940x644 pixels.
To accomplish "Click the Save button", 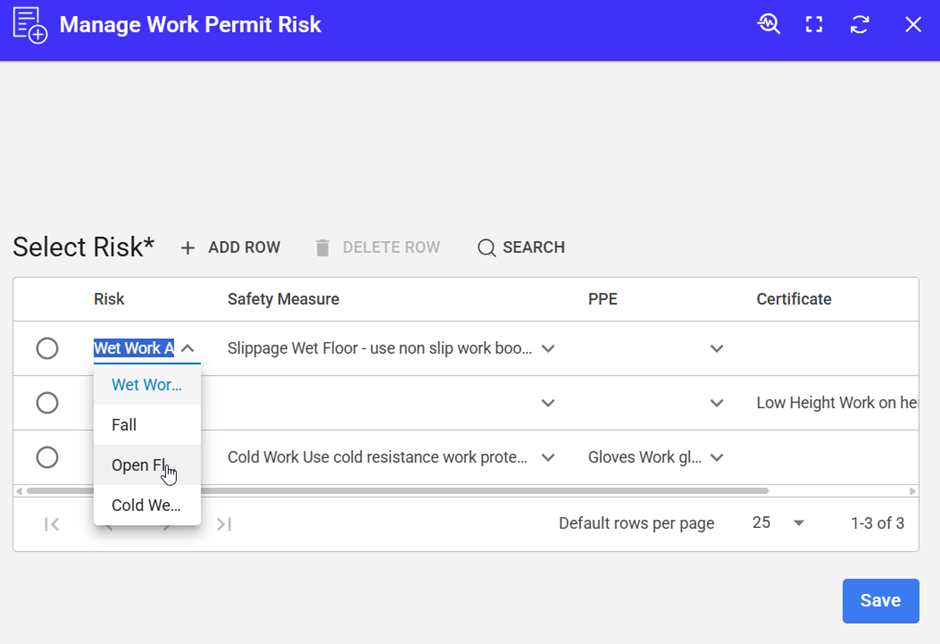I will coord(880,600).
